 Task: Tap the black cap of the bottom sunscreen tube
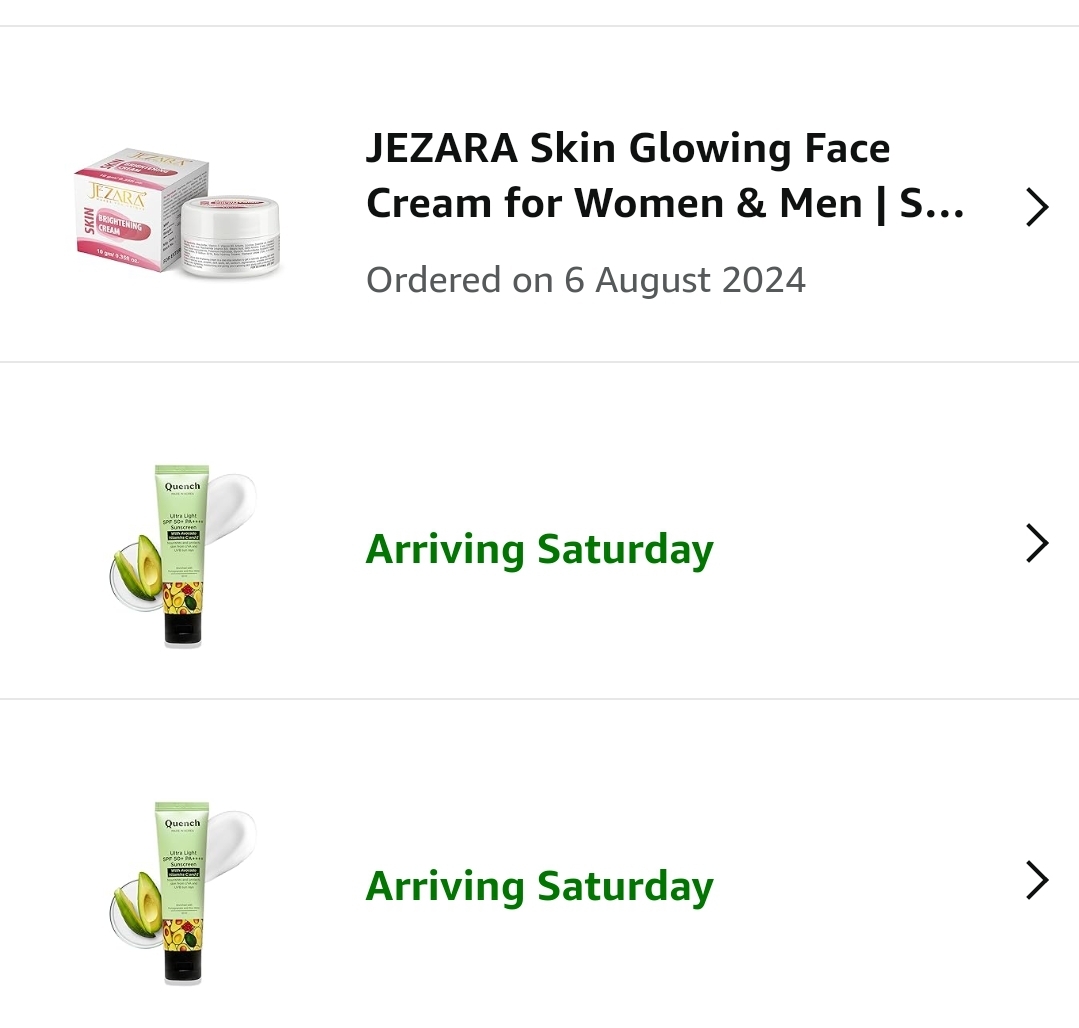click(x=182, y=967)
